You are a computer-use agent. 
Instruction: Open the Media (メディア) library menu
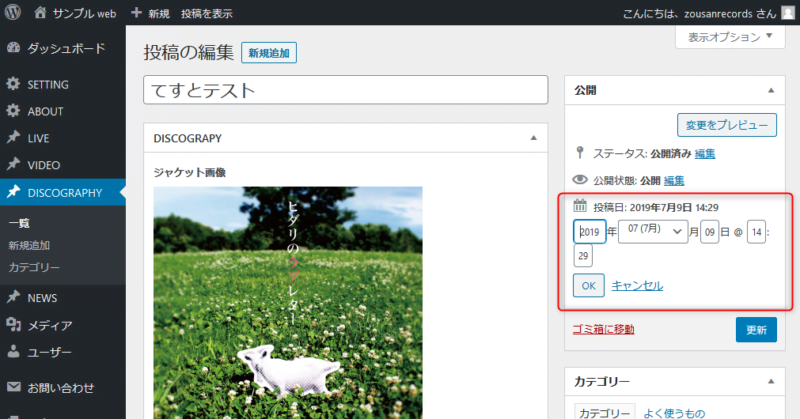(x=49, y=325)
